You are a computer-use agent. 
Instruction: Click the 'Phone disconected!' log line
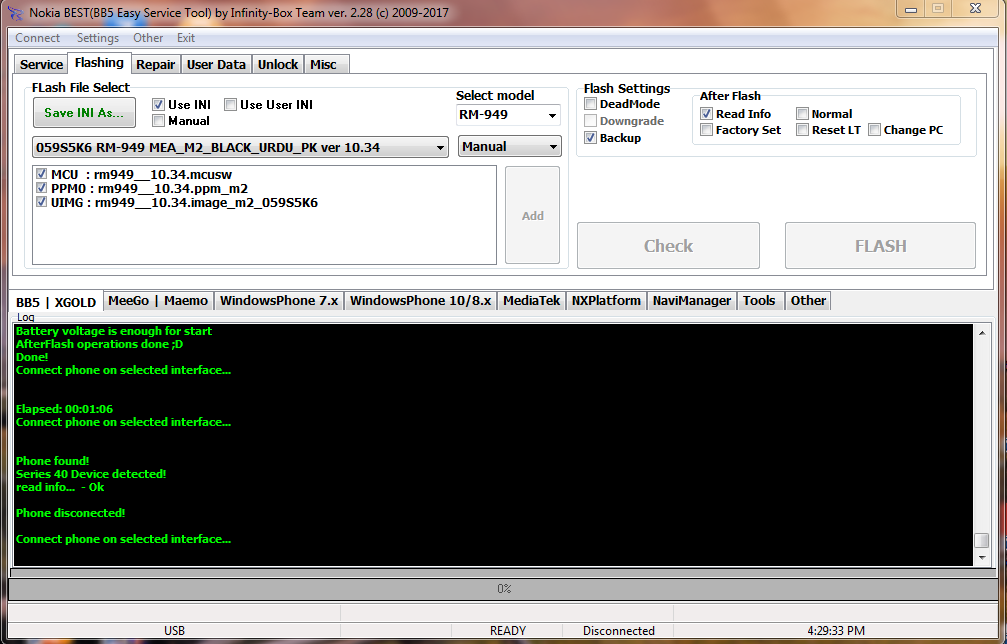71,513
